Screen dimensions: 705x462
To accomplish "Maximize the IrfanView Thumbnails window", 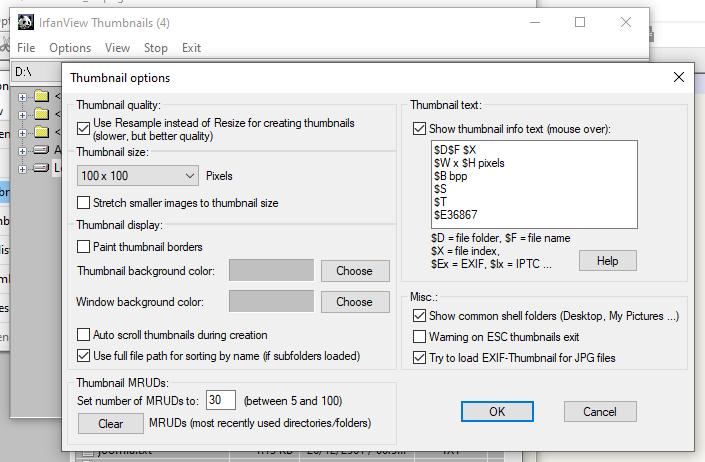I will [580, 22].
